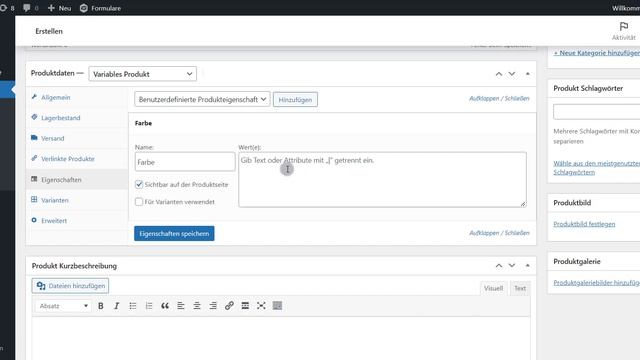Open the Versand product tab

click(x=53, y=138)
